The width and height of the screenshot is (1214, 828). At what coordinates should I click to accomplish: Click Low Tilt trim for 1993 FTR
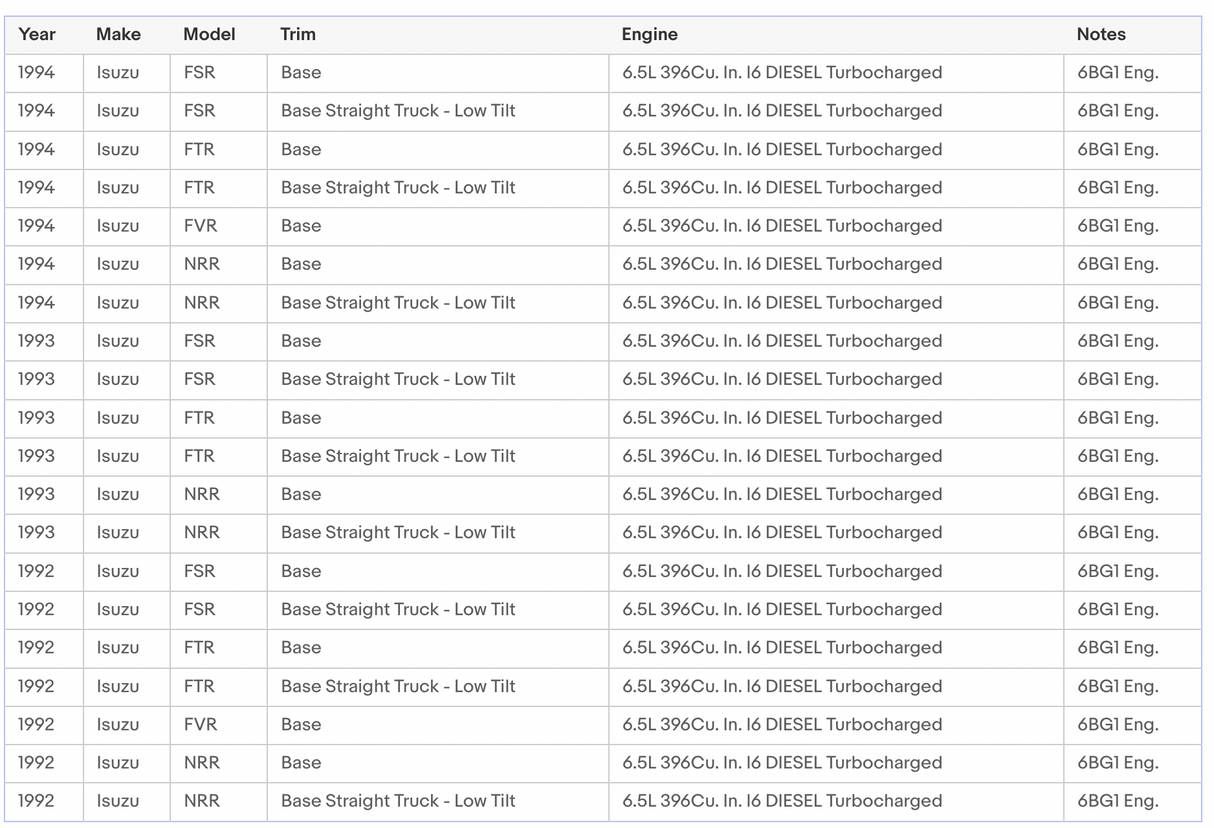[398, 456]
